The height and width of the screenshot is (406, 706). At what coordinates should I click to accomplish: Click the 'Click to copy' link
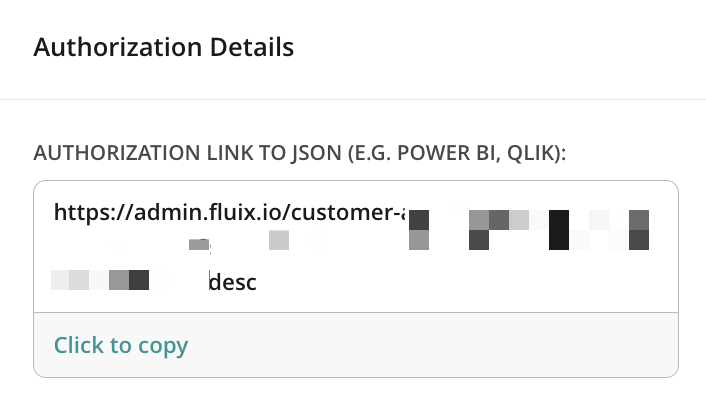(x=121, y=346)
